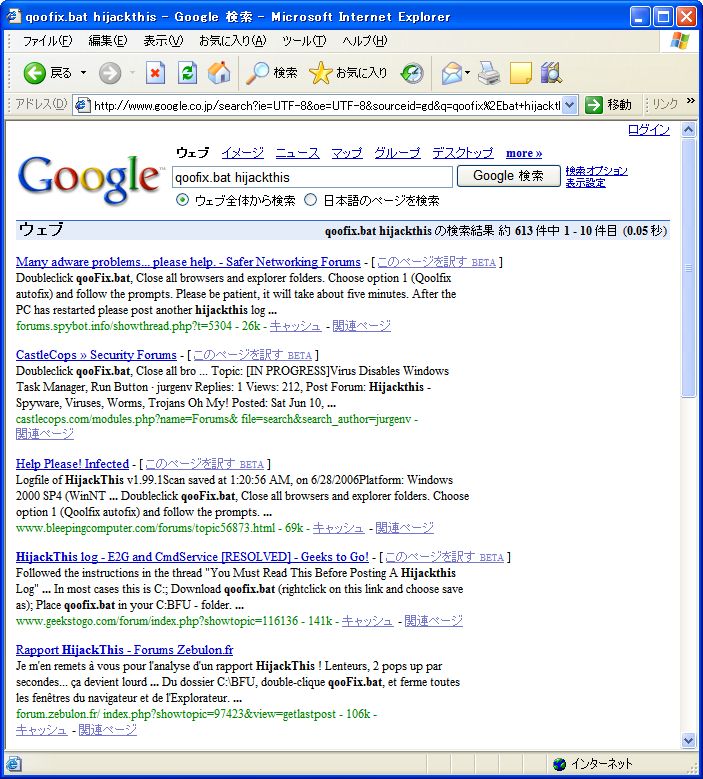
Task: Click the status bar page icon
Action: (x=14, y=764)
